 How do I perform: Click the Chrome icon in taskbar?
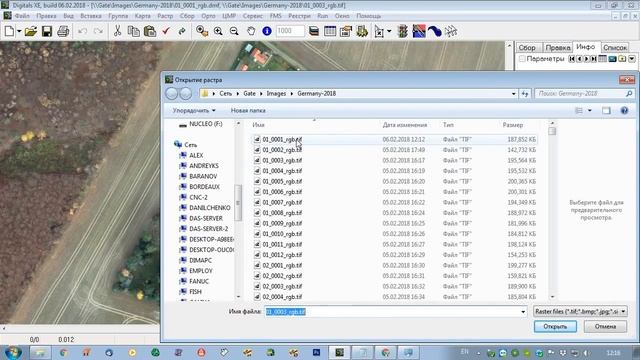click(63, 352)
